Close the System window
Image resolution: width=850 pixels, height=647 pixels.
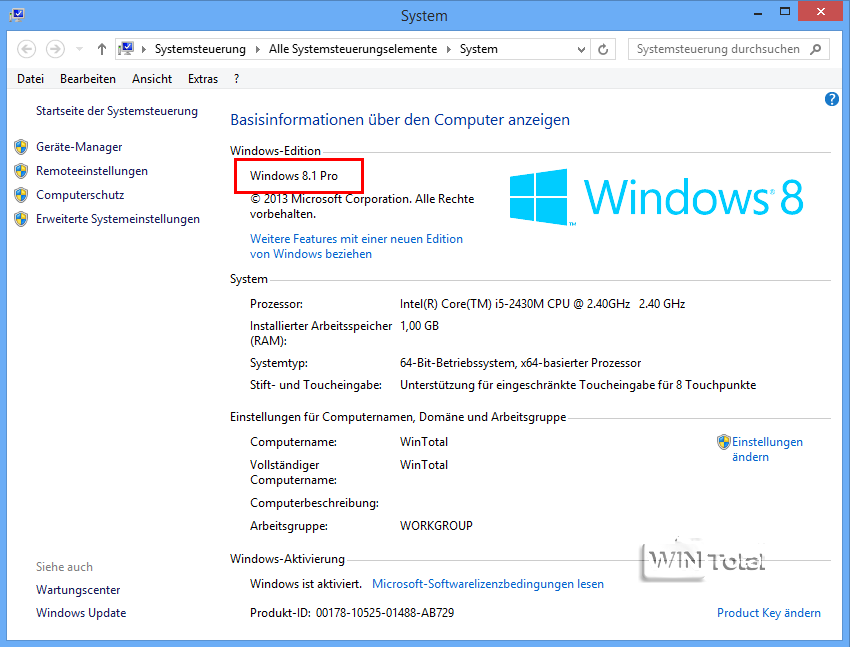(x=820, y=12)
